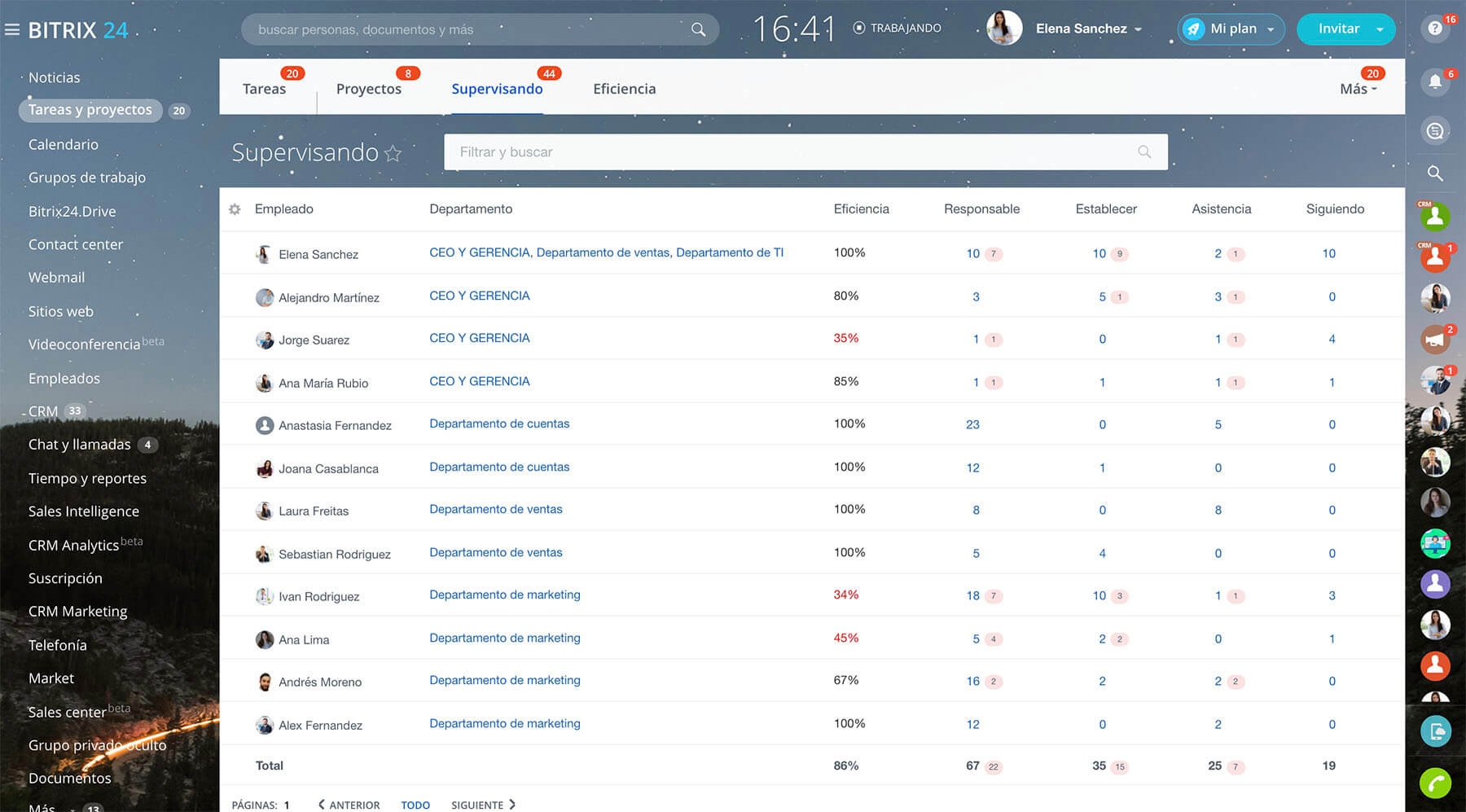Click the search icon in Filtrar y buscar
The height and width of the screenshot is (812, 1466).
tap(1143, 152)
